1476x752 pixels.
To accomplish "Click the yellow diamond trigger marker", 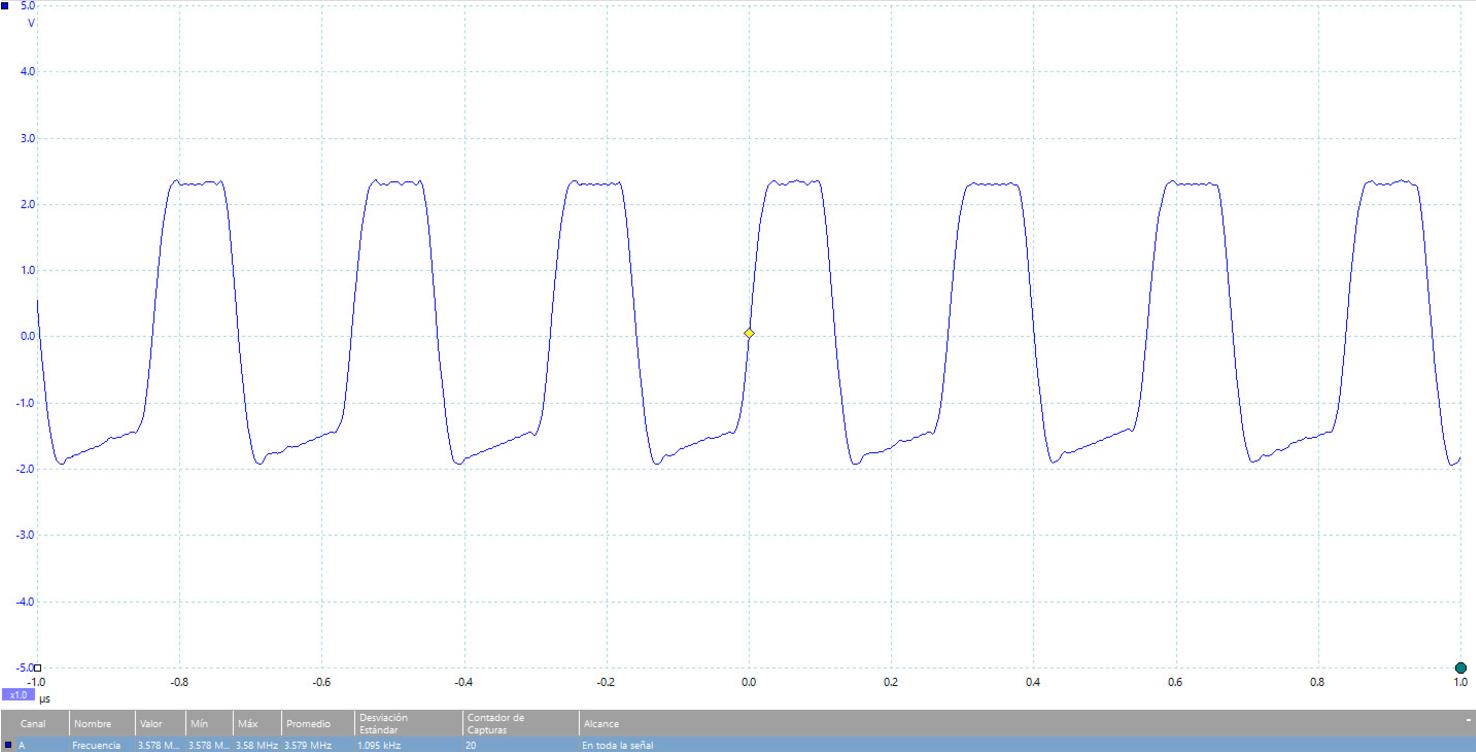I will coord(749,333).
